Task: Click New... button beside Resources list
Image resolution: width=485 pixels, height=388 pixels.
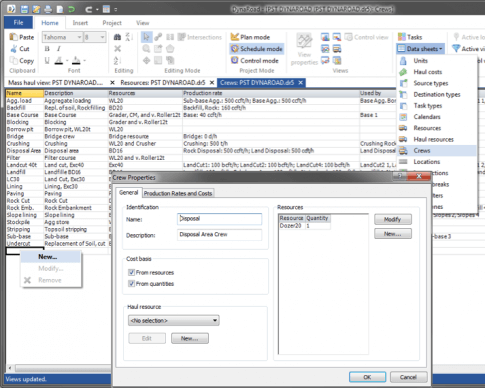Action: (393, 234)
